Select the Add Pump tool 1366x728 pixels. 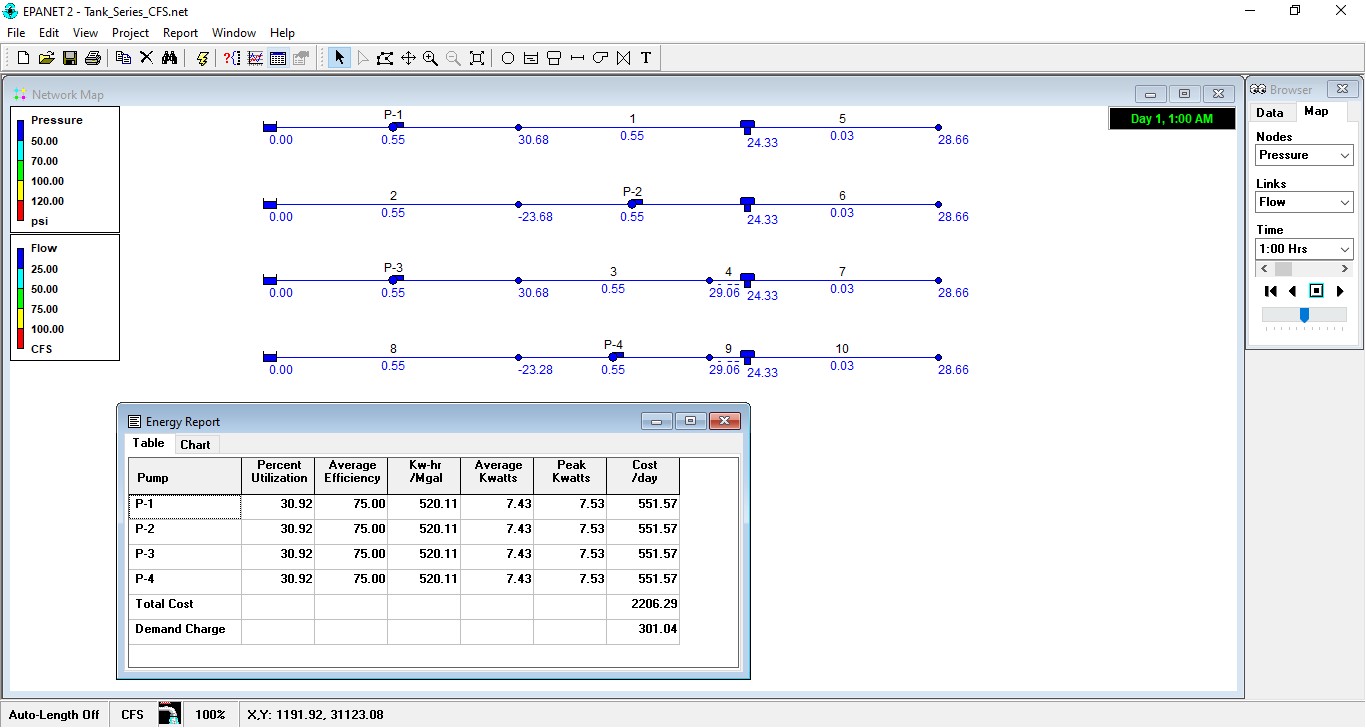coord(599,57)
